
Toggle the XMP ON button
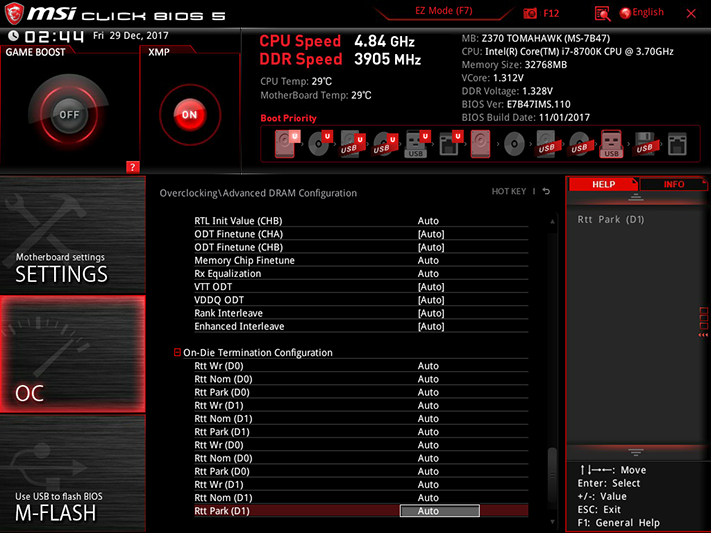[x=190, y=115]
